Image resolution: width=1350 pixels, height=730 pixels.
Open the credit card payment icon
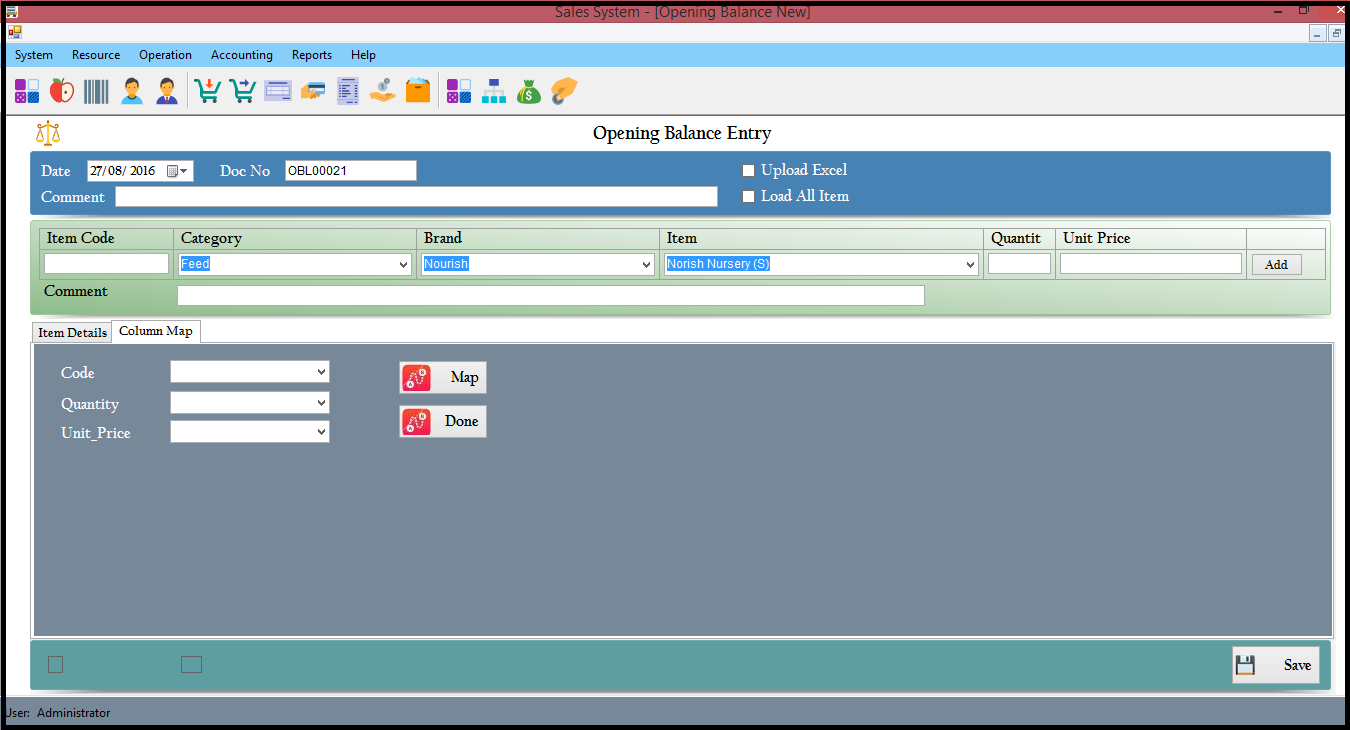click(313, 92)
